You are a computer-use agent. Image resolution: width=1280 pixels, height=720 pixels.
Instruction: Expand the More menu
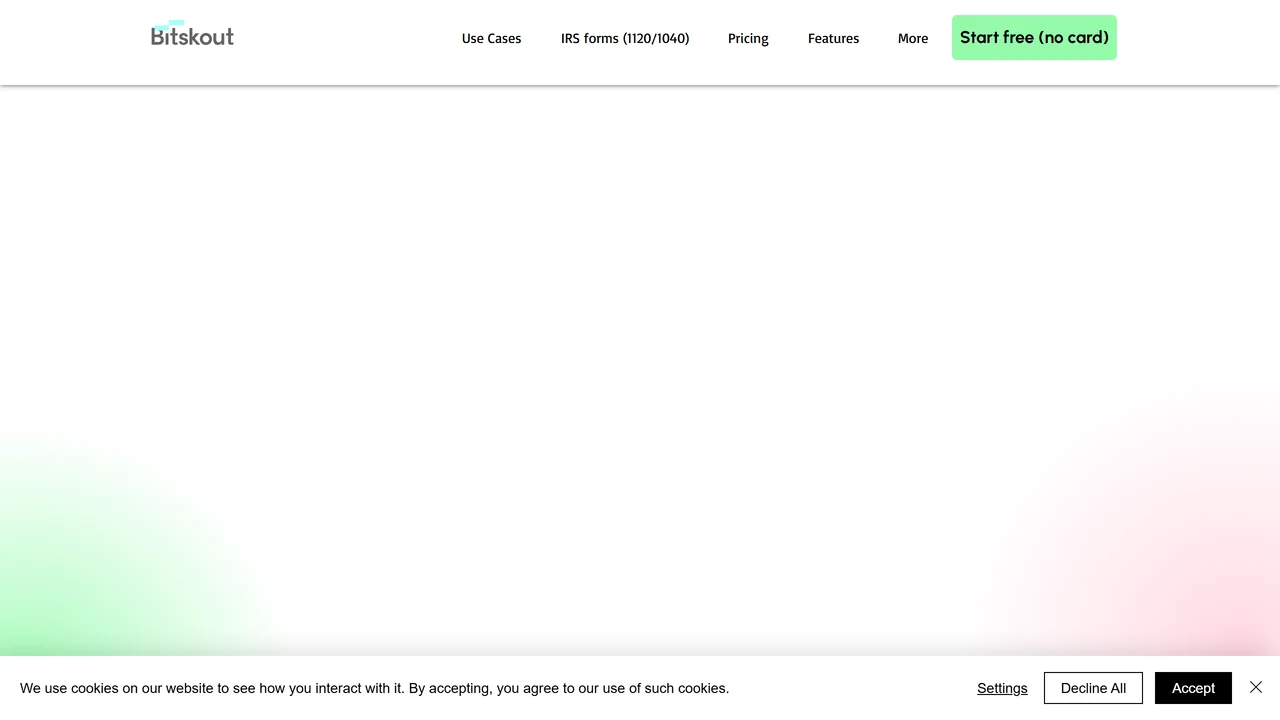(x=913, y=38)
